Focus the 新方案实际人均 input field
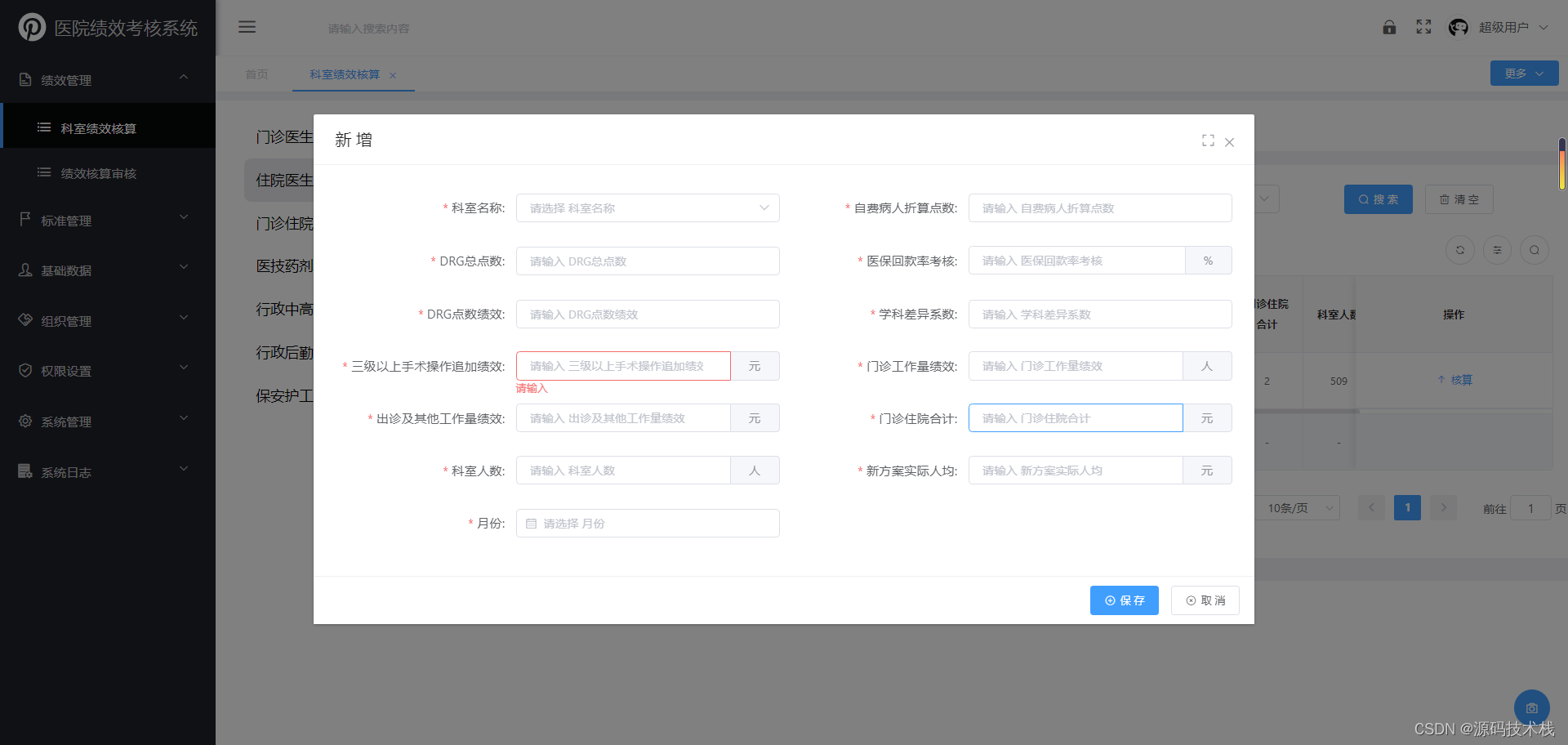Screen dimensions: 1568x745 pos(1076,471)
